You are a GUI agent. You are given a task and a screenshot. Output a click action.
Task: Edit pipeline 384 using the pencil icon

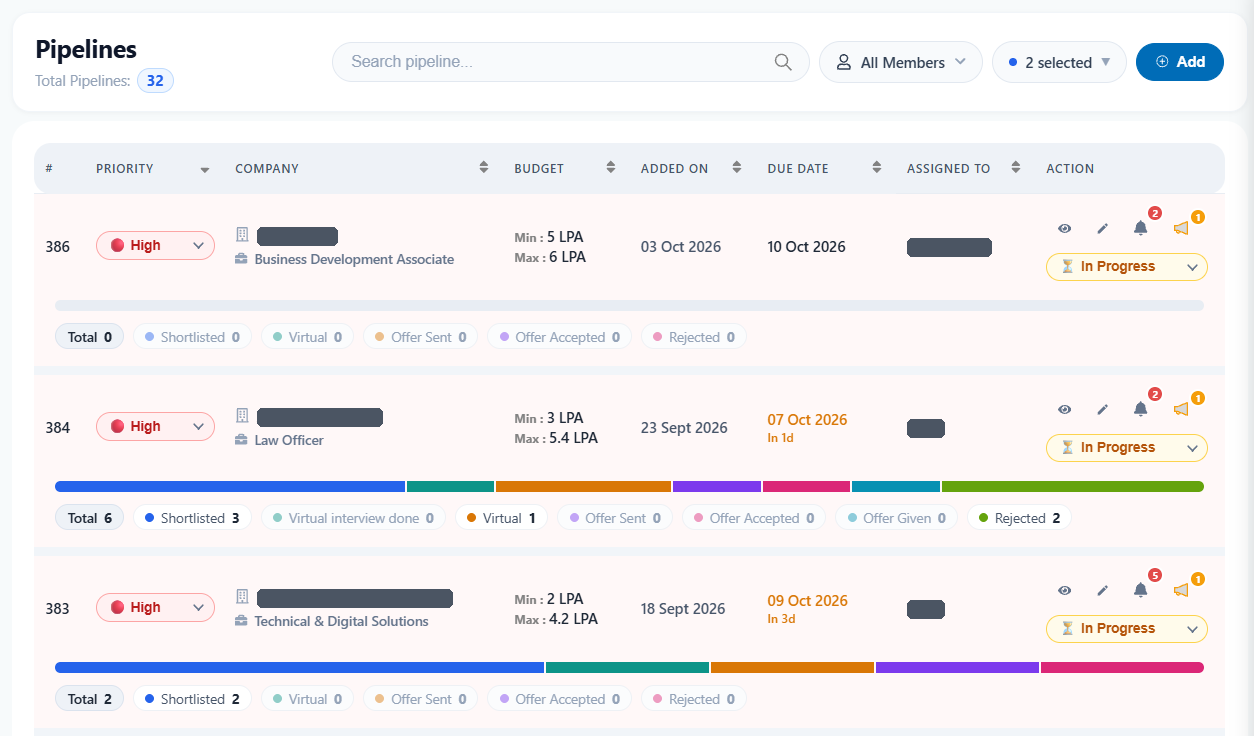point(1103,409)
